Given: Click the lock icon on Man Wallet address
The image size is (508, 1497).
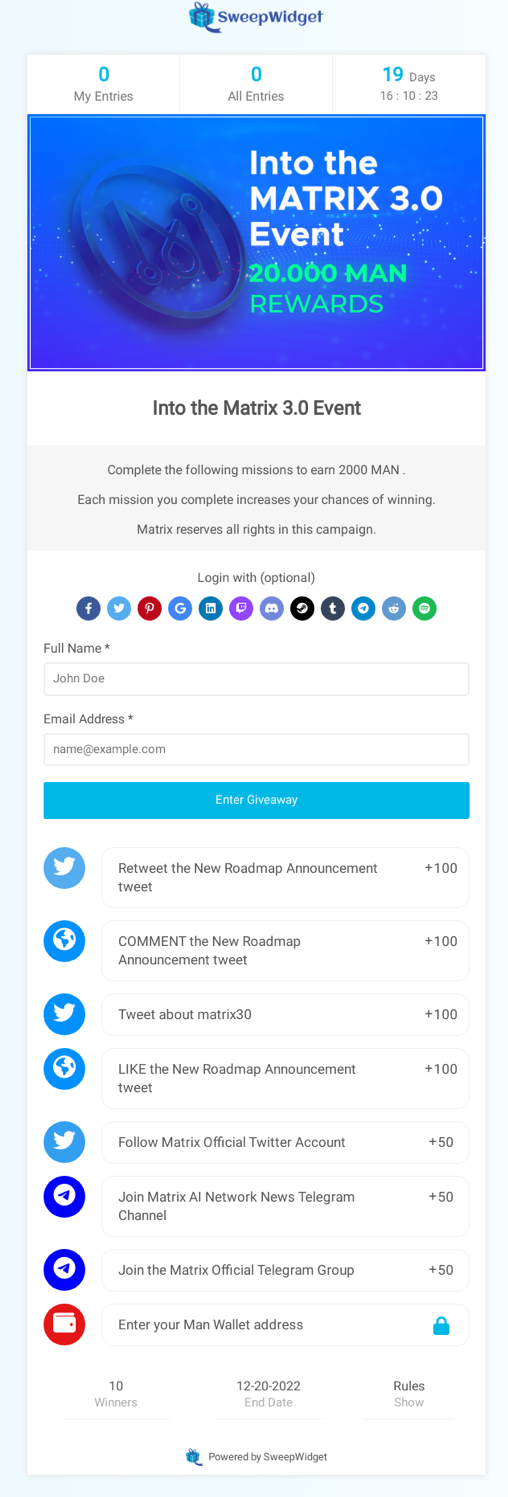Looking at the screenshot, I should [441, 1325].
